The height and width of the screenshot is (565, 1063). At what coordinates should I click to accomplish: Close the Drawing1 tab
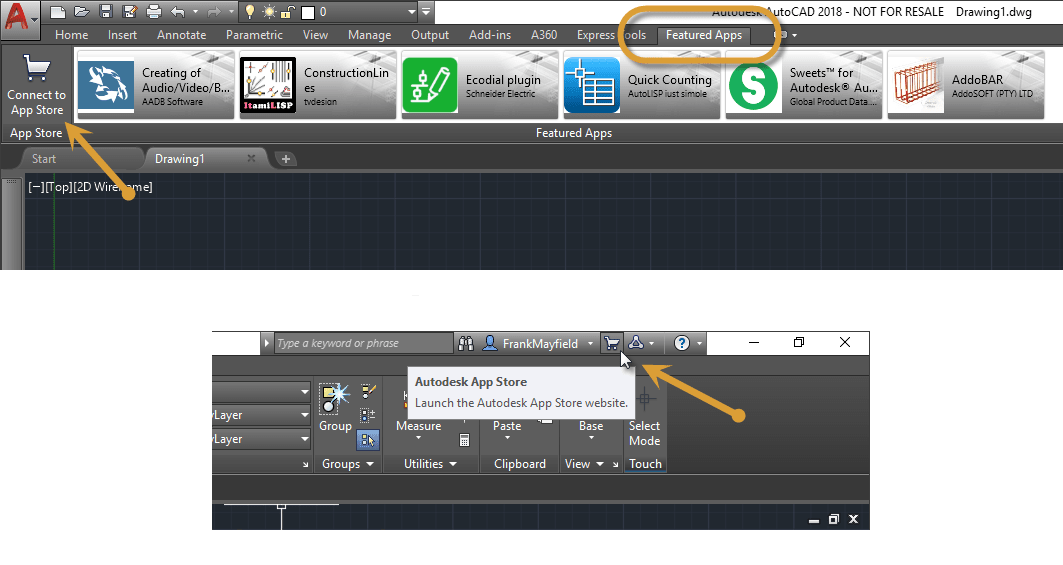pyautogui.click(x=251, y=158)
